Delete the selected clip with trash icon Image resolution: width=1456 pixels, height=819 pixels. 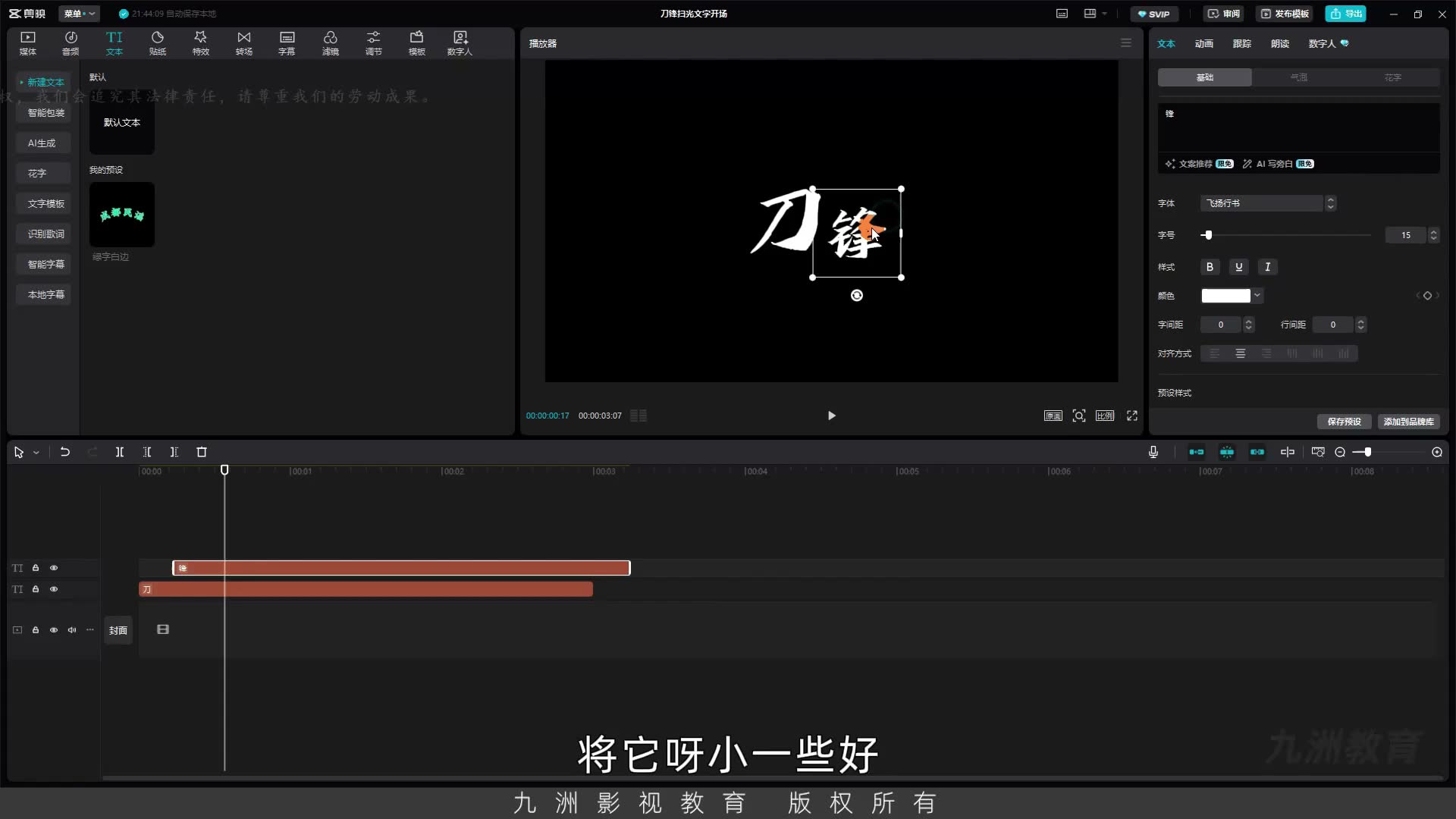[x=202, y=452]
